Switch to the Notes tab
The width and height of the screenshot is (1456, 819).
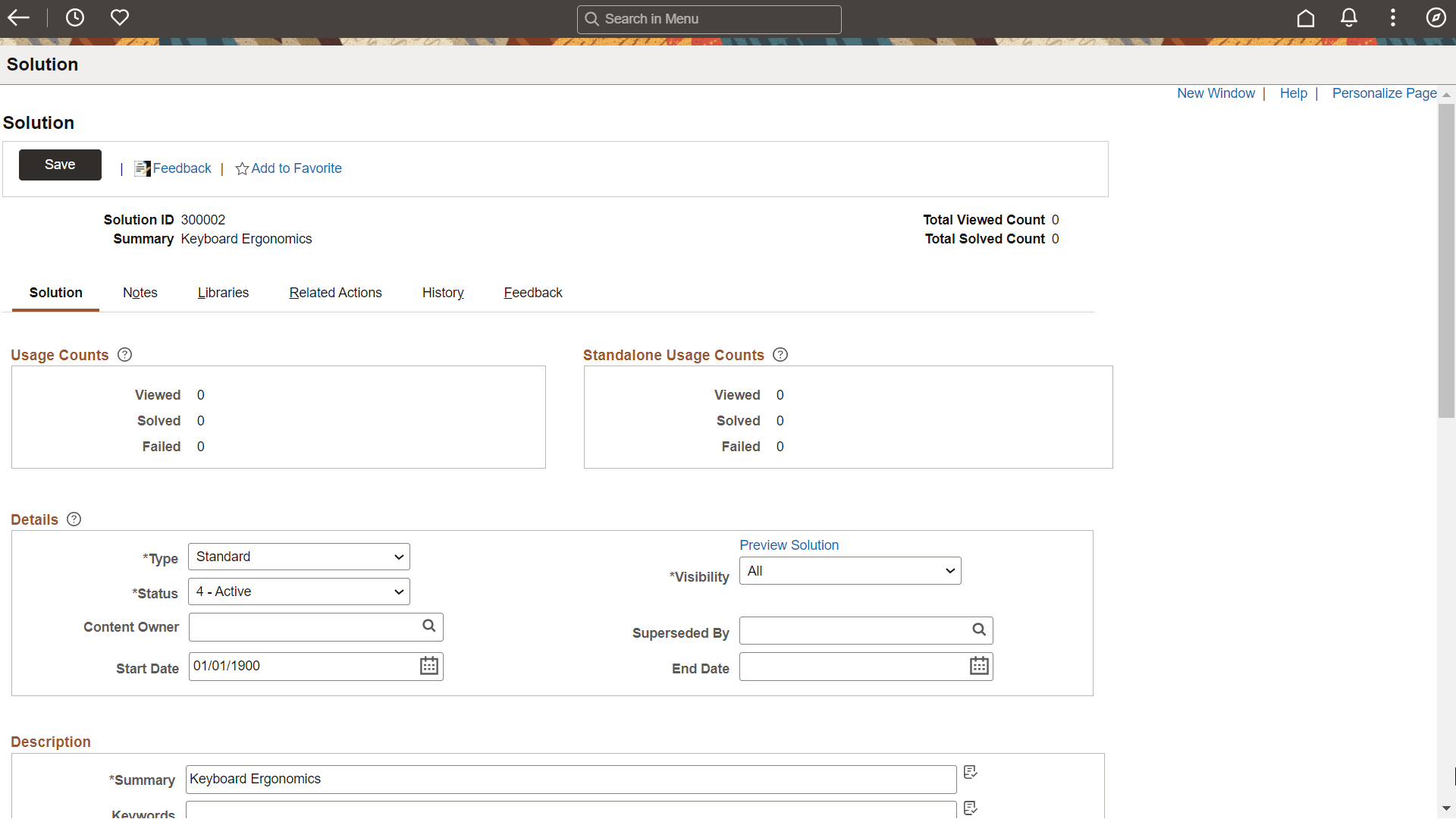[x=140, y=292]
